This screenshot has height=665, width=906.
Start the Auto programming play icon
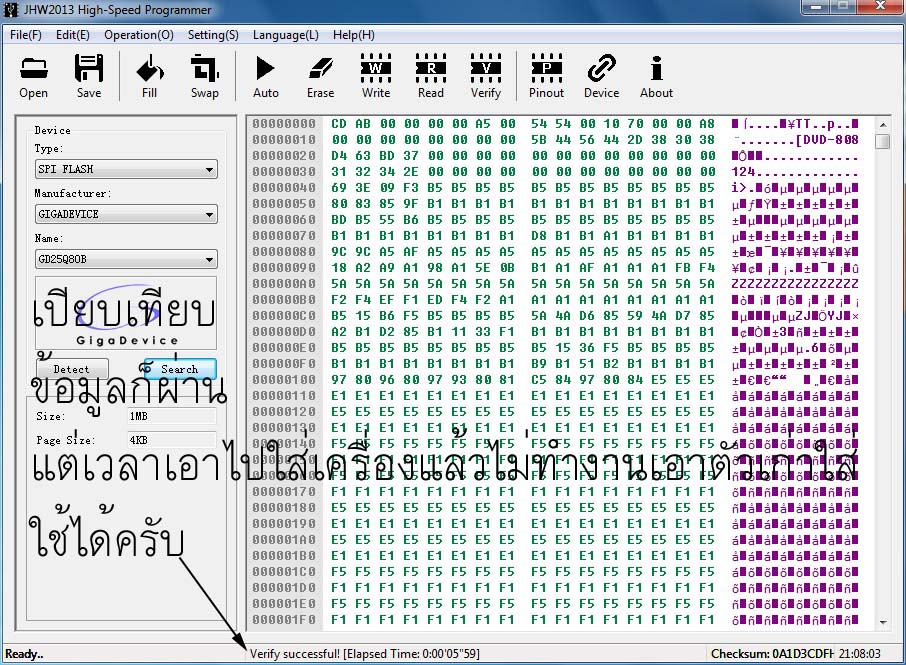(265, 76)
